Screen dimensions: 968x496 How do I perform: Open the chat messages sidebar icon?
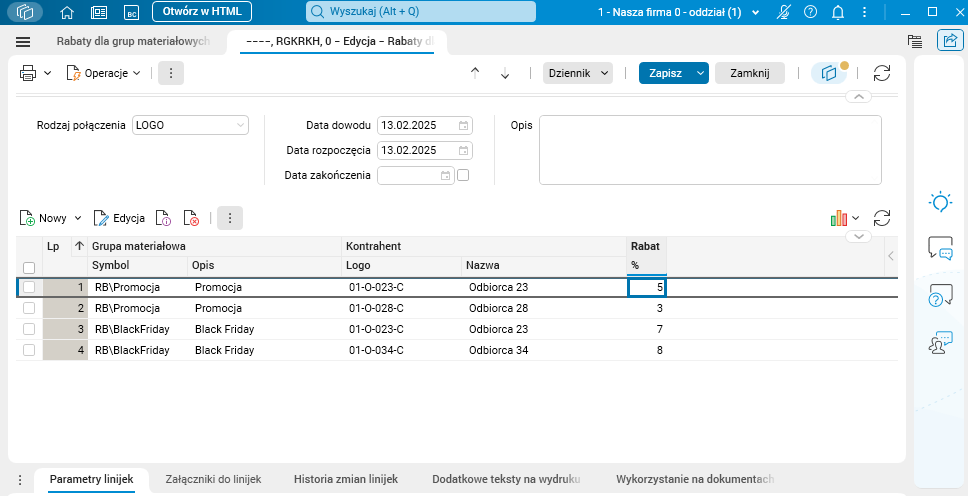[x=940, y=247]
